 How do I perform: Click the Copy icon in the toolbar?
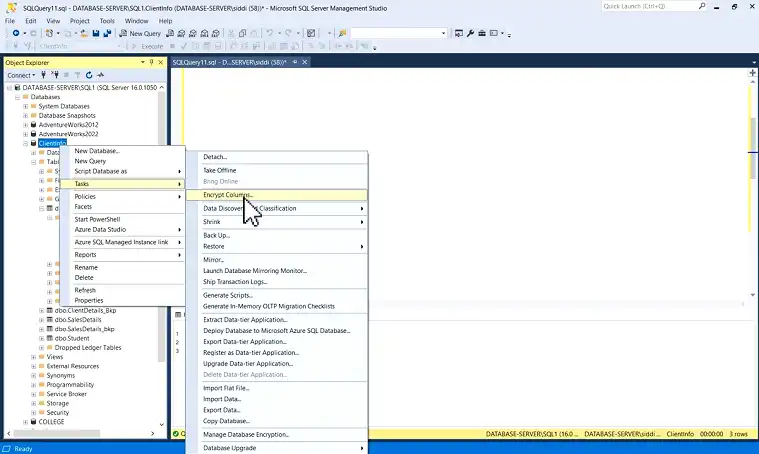coord(243,33)
